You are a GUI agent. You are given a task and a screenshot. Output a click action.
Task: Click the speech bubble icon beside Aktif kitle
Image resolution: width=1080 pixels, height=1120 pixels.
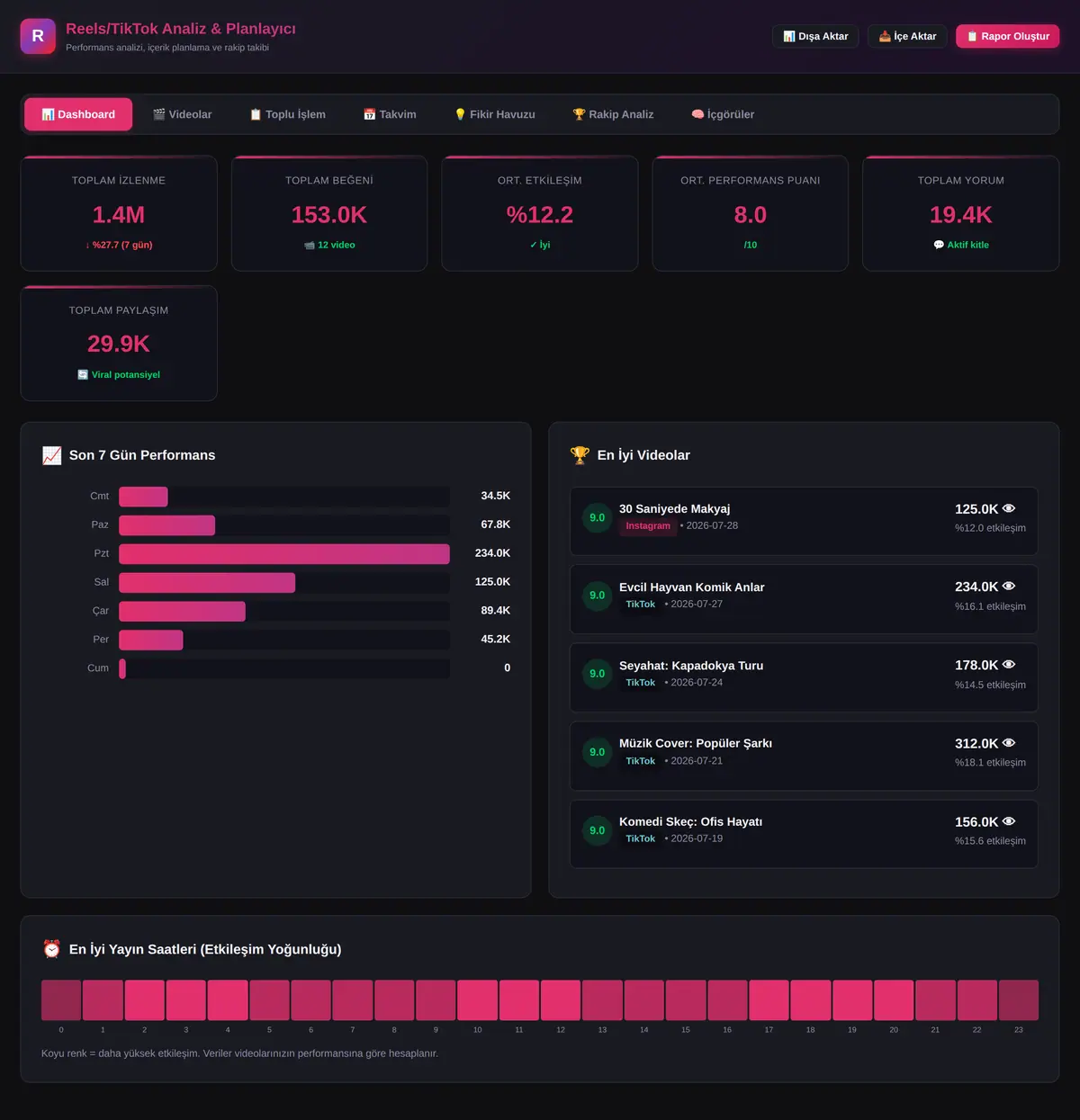[939, 245]
